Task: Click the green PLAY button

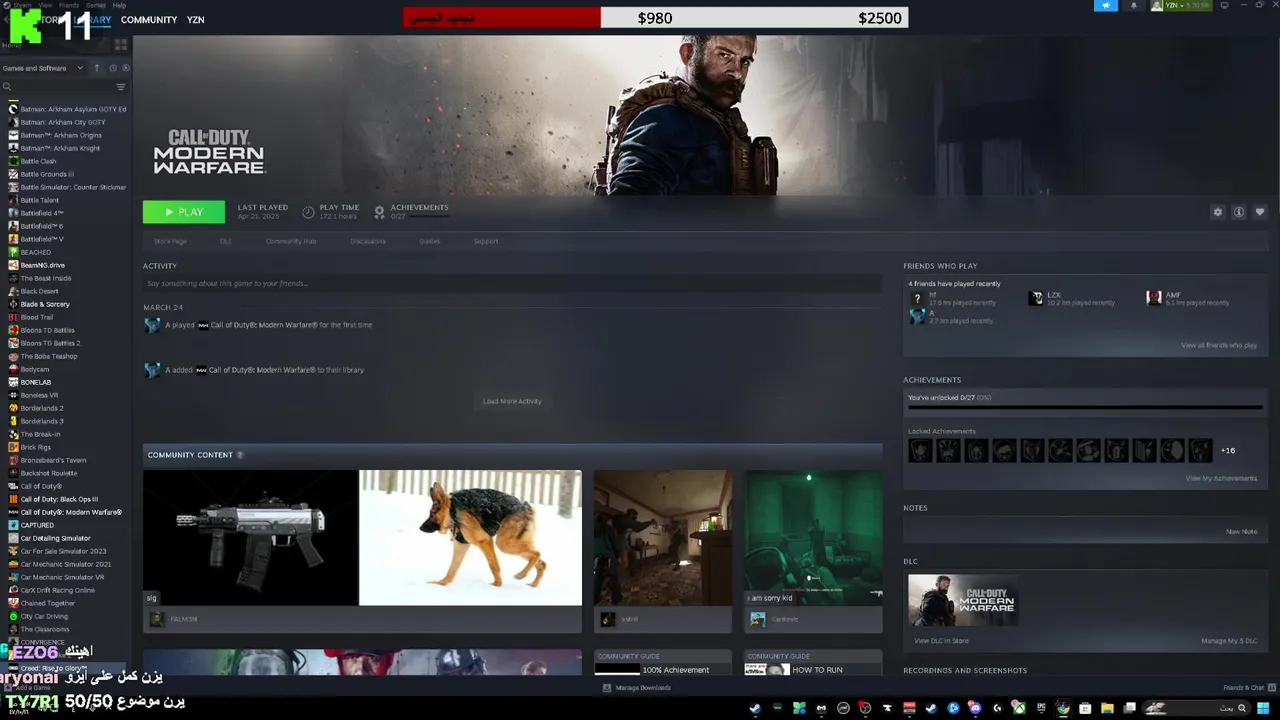Action: click(184, 212)
